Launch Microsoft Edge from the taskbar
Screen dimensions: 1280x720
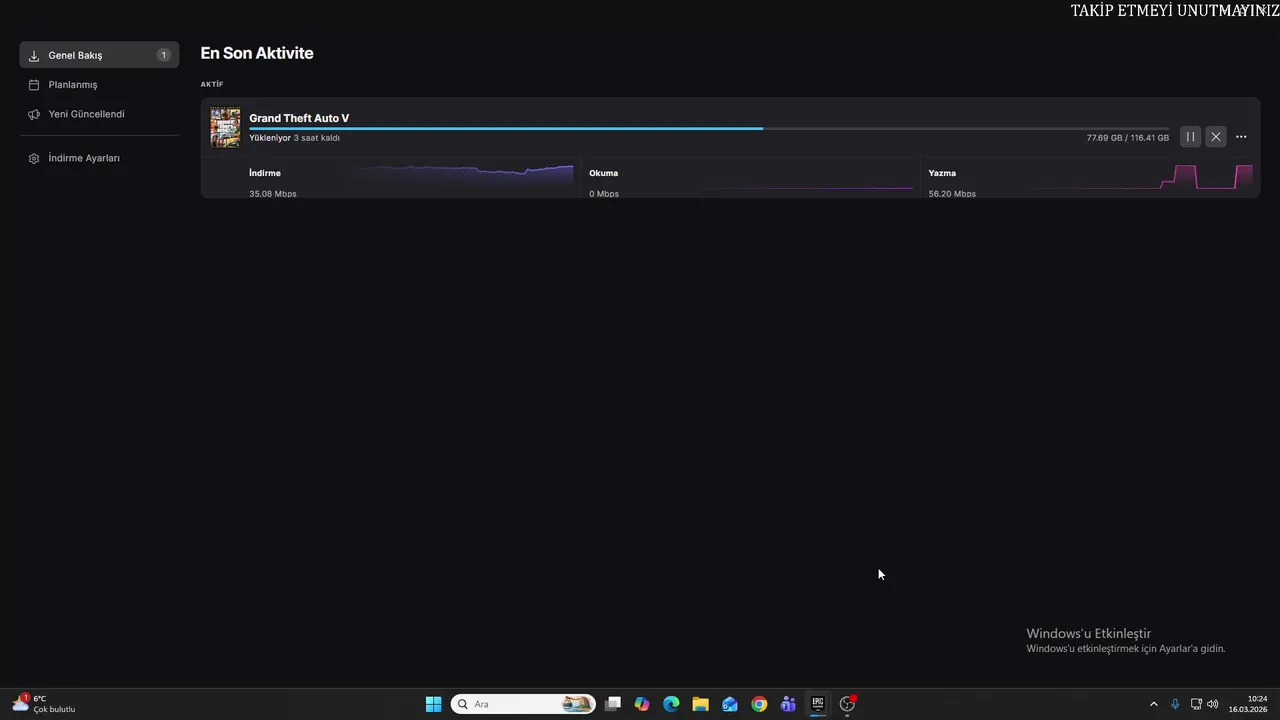[x=671, y=704]
